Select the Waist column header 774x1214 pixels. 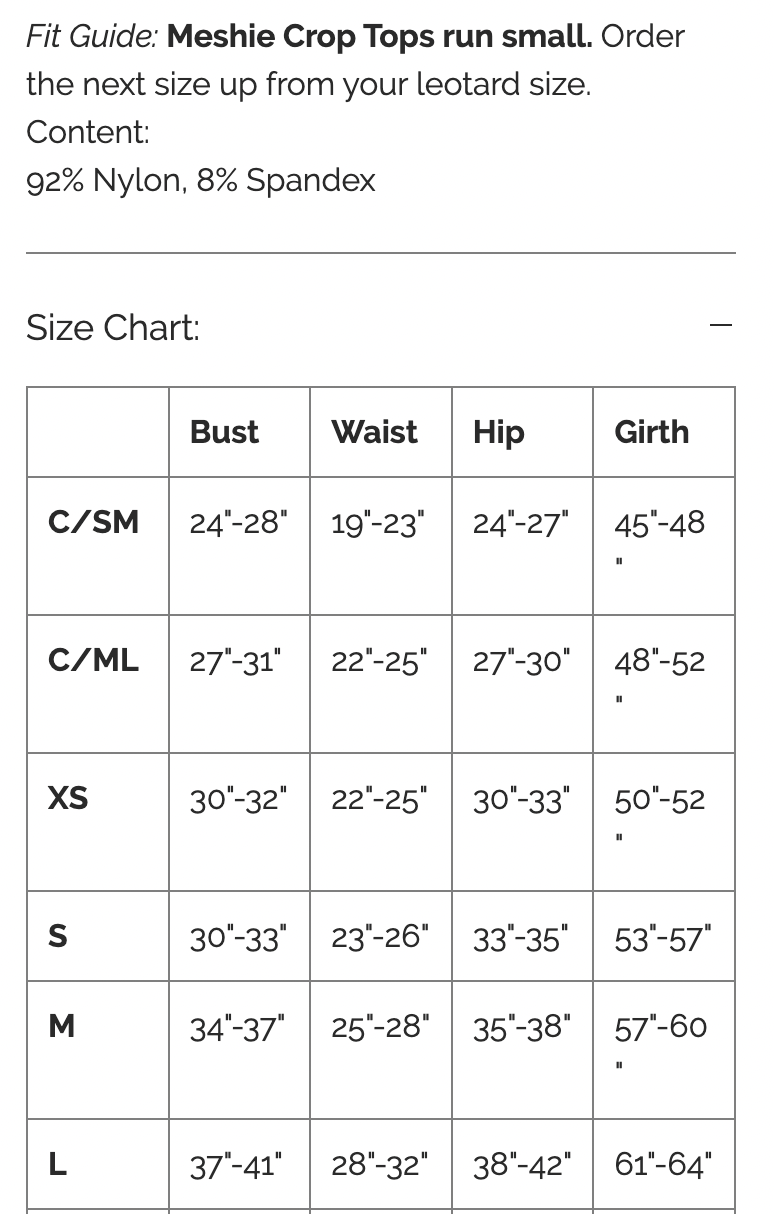(374, 432)
